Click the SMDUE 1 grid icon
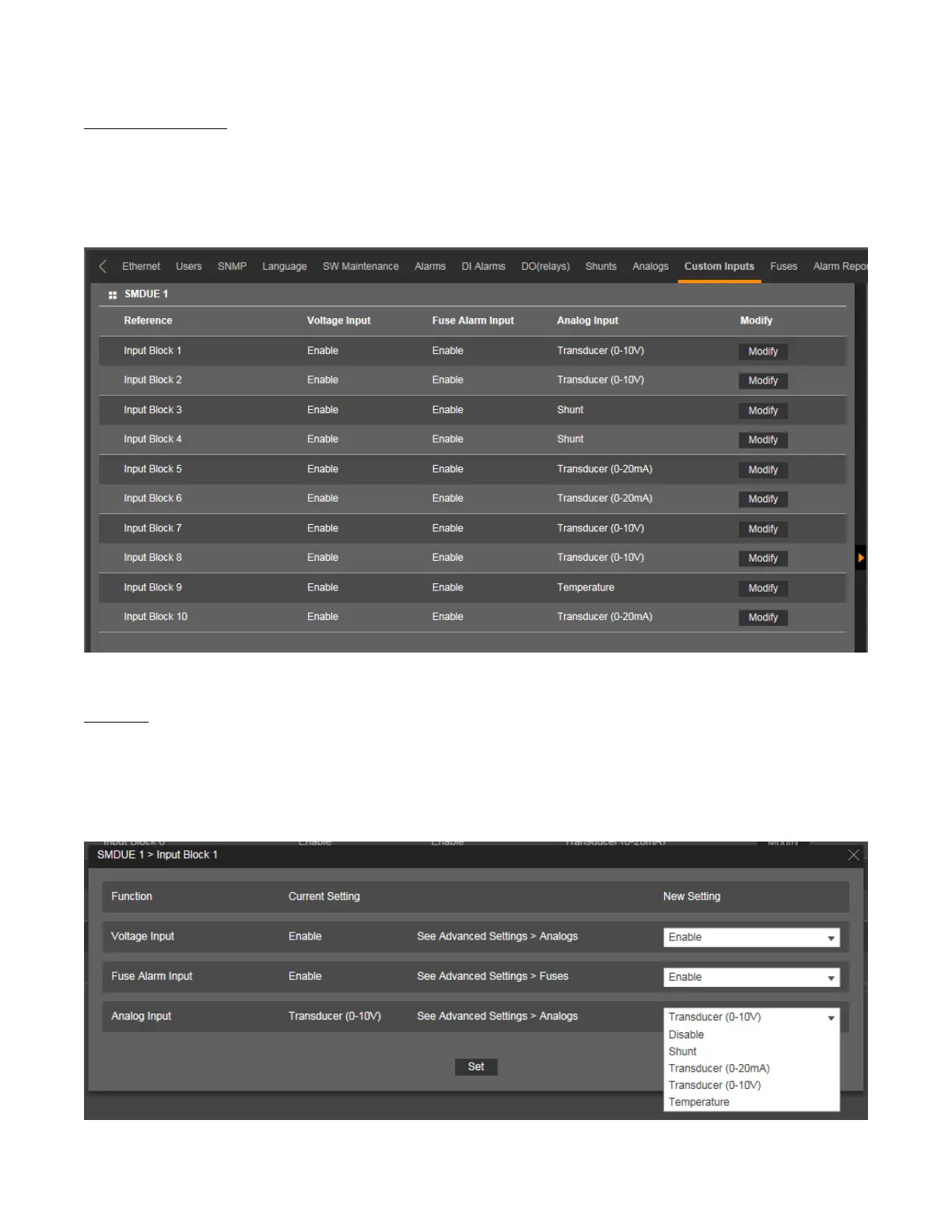Viewport: 952px width, 1232px height. point(113,295)
